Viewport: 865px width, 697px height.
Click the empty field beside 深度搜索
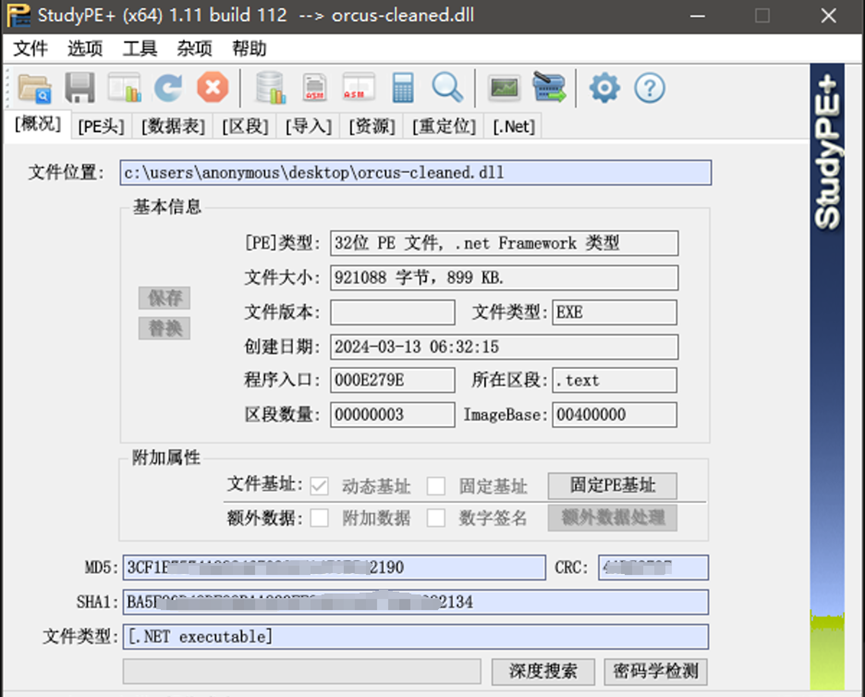point(302,672)
